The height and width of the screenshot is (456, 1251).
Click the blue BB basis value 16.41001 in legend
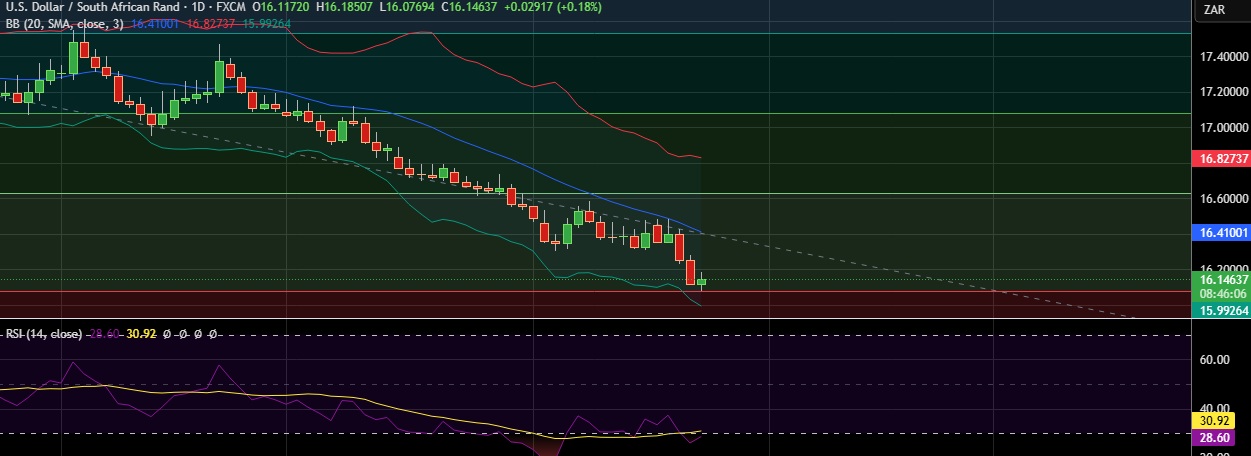pos(155,24)
